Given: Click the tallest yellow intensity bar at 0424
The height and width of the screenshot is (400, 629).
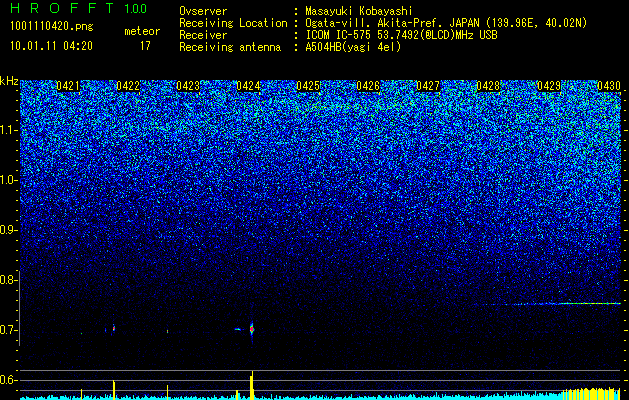Looking at the screenshot, I should (252, 385).
